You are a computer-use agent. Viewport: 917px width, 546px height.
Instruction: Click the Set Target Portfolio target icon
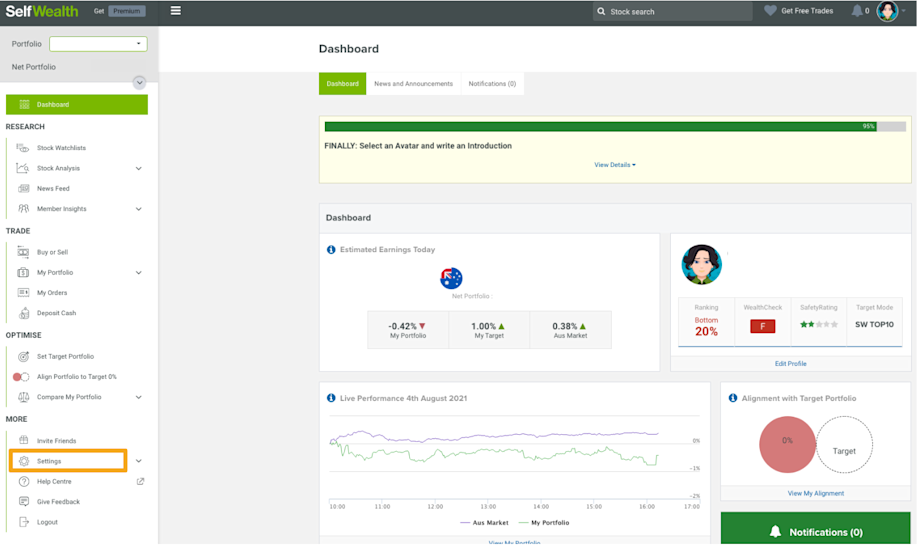click(23, 357)
